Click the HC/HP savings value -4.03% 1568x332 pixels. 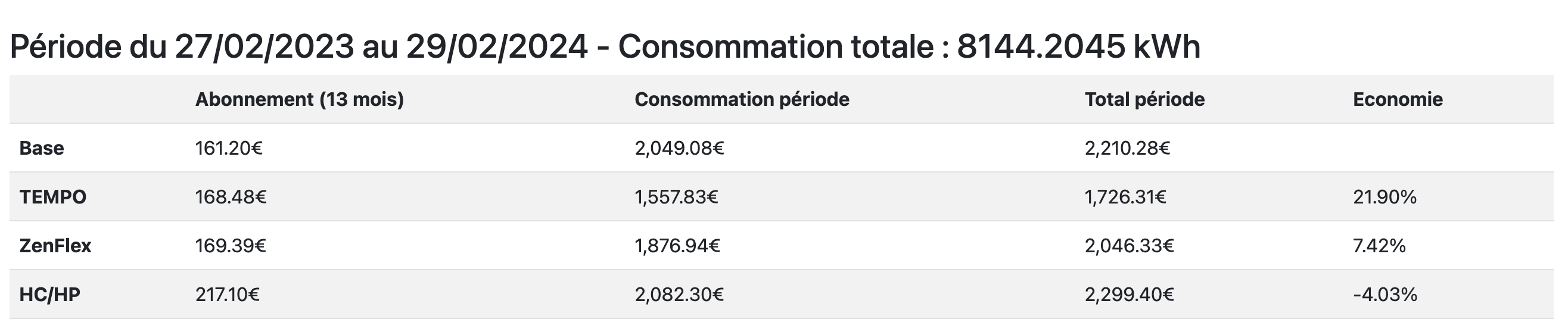point(1385,295)
